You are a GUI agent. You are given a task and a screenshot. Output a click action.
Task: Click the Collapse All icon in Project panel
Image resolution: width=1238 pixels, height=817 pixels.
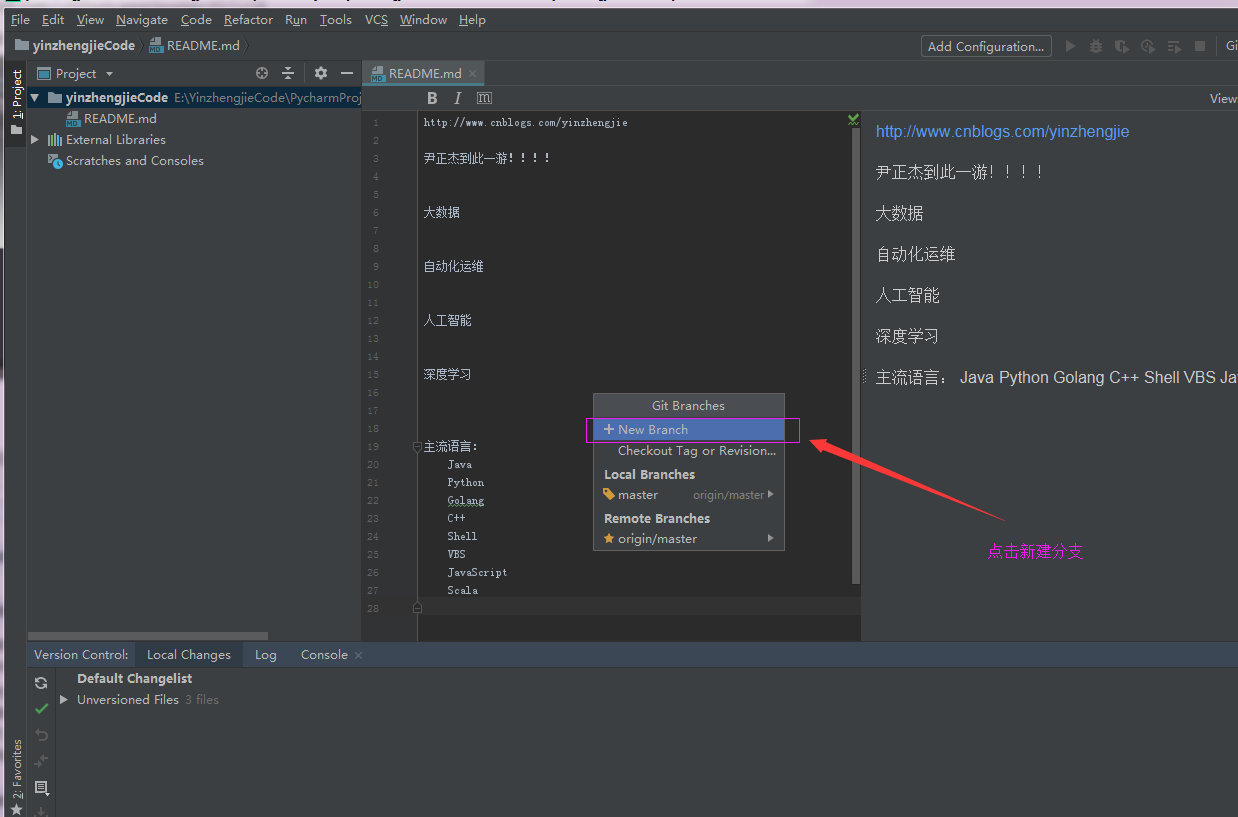[288, 73]
